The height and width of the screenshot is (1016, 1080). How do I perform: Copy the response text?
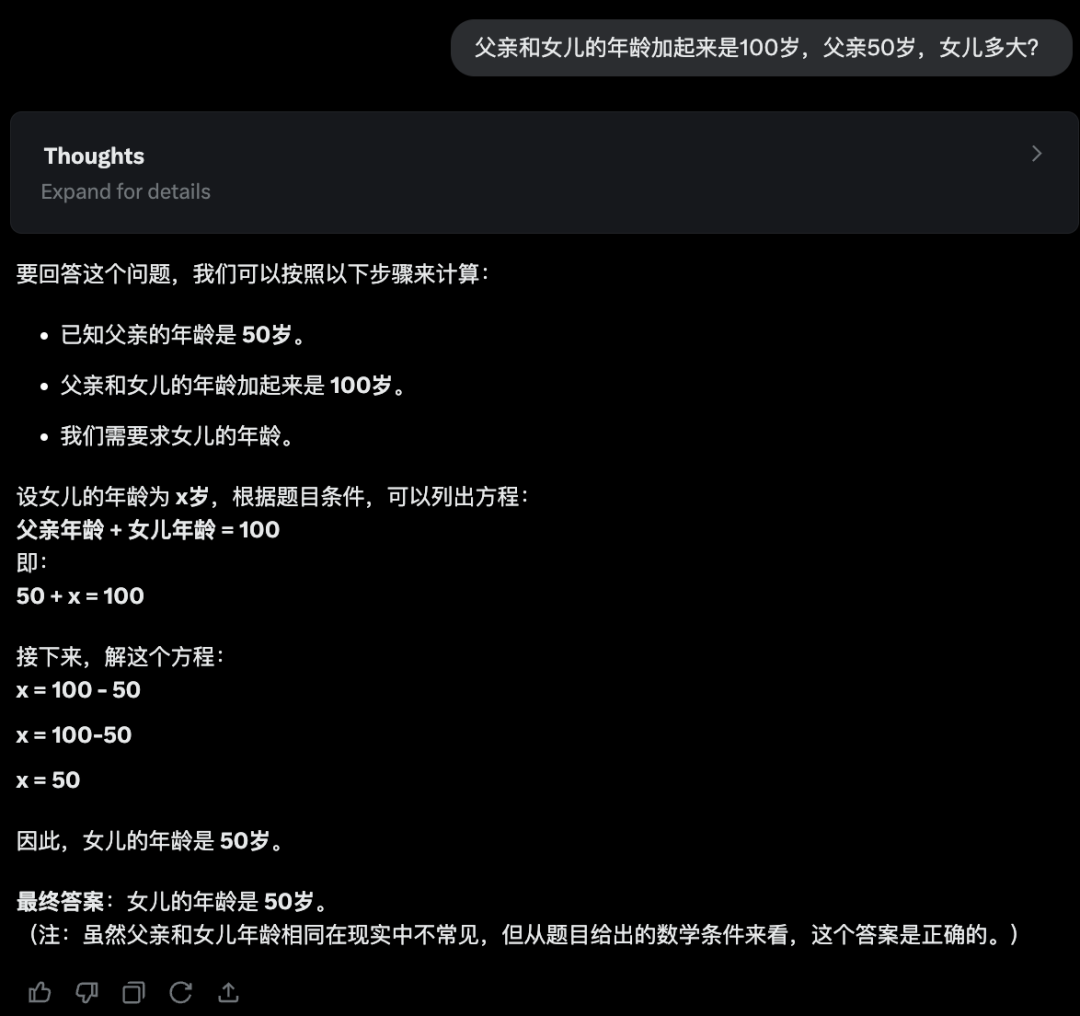134,992
